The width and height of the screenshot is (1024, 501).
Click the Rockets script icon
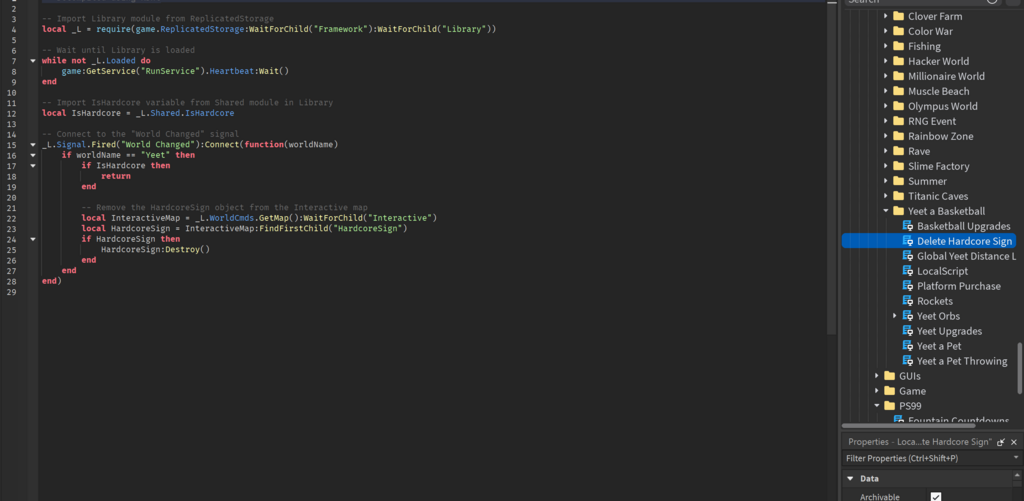coord(909,301)
